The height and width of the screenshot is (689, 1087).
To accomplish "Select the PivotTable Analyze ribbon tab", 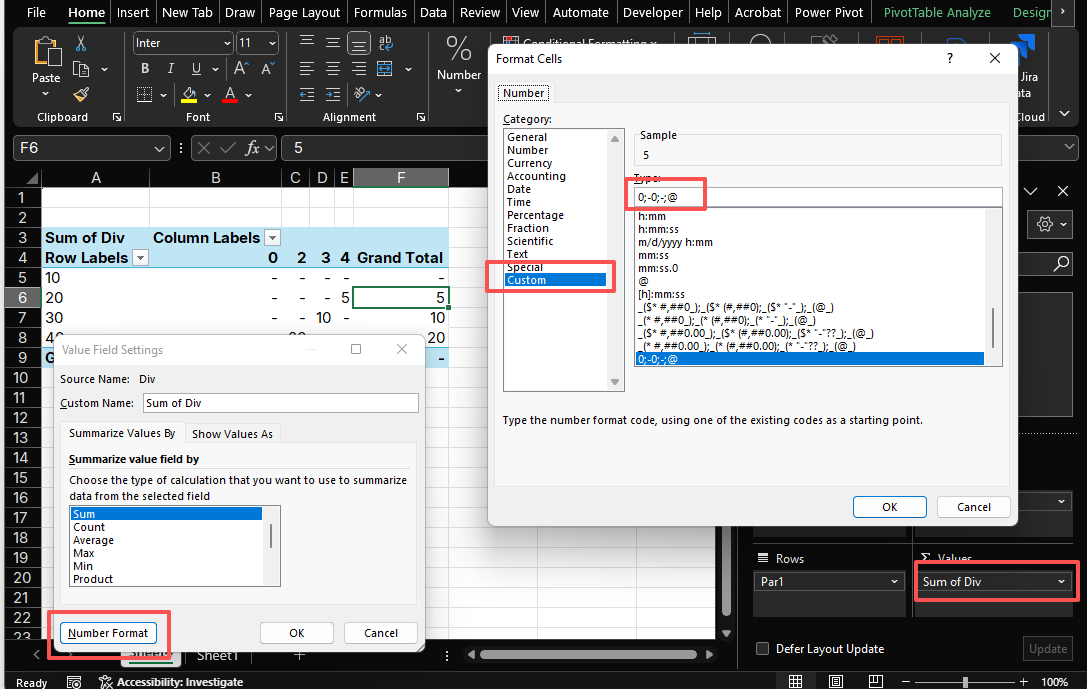I will tap(936, 12).
